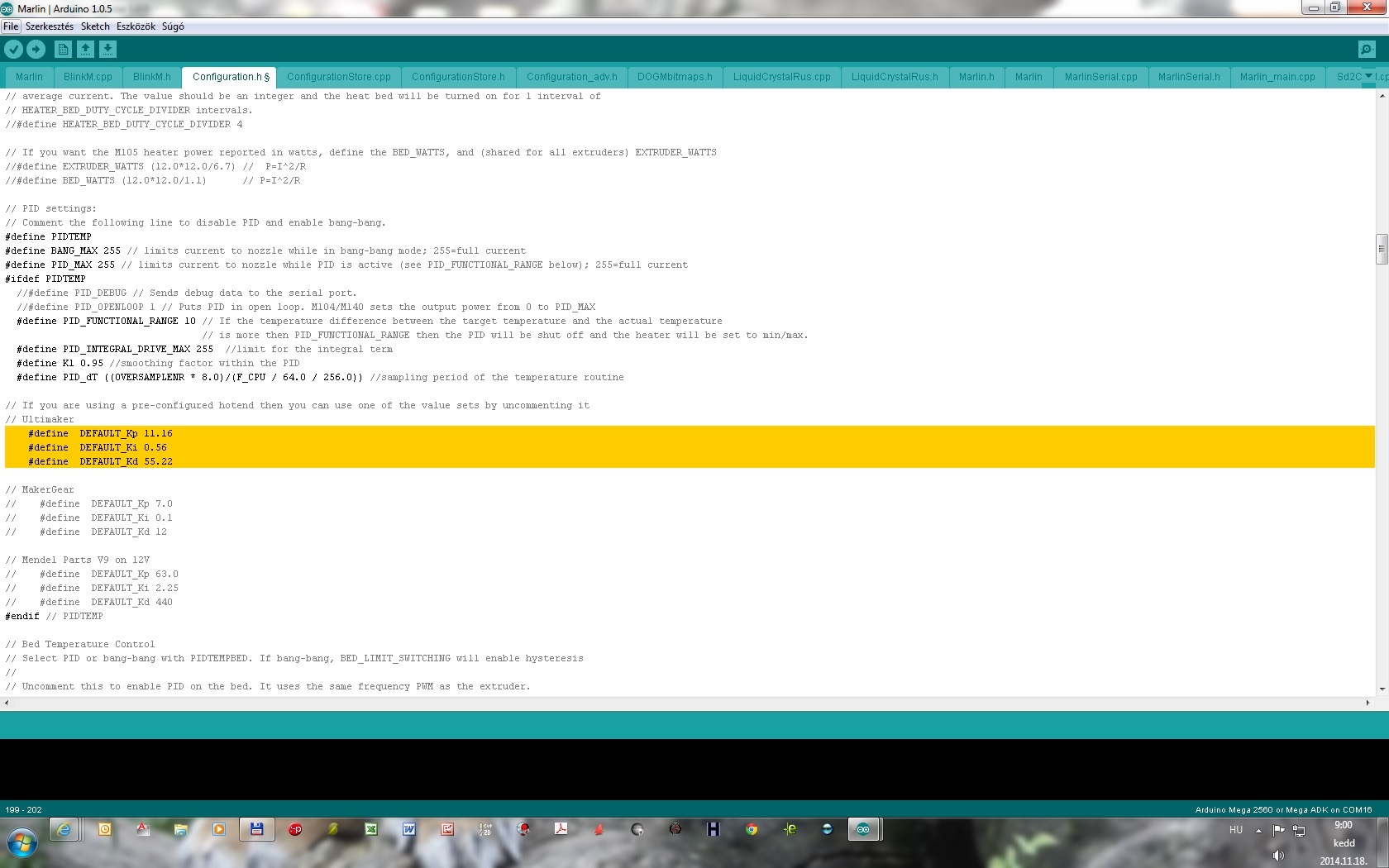
Task: Switch to the Configuration_adv.h tab
Action: [x=571, y=77]
